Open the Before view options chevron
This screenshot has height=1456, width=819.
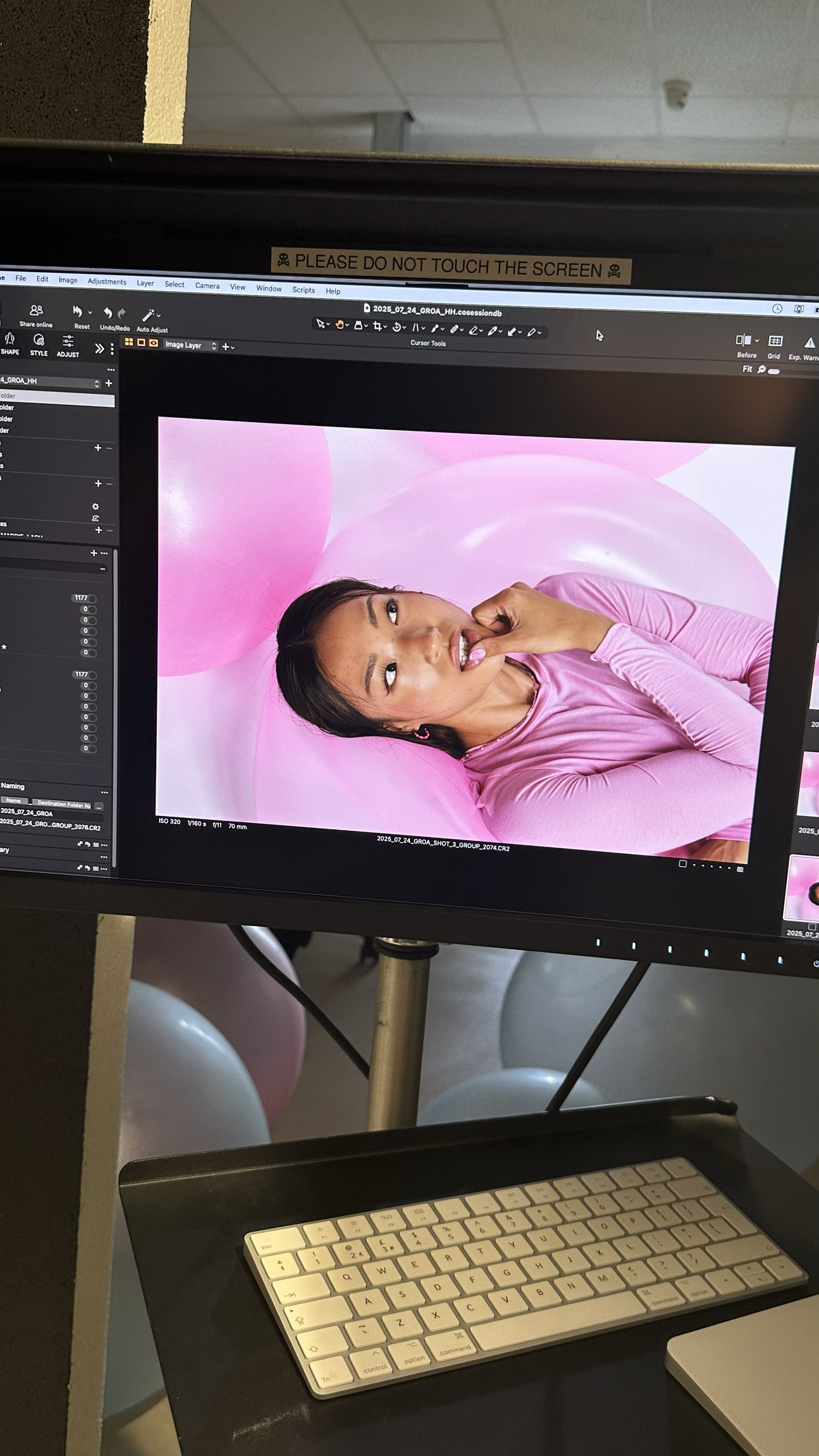coord(757,341)
